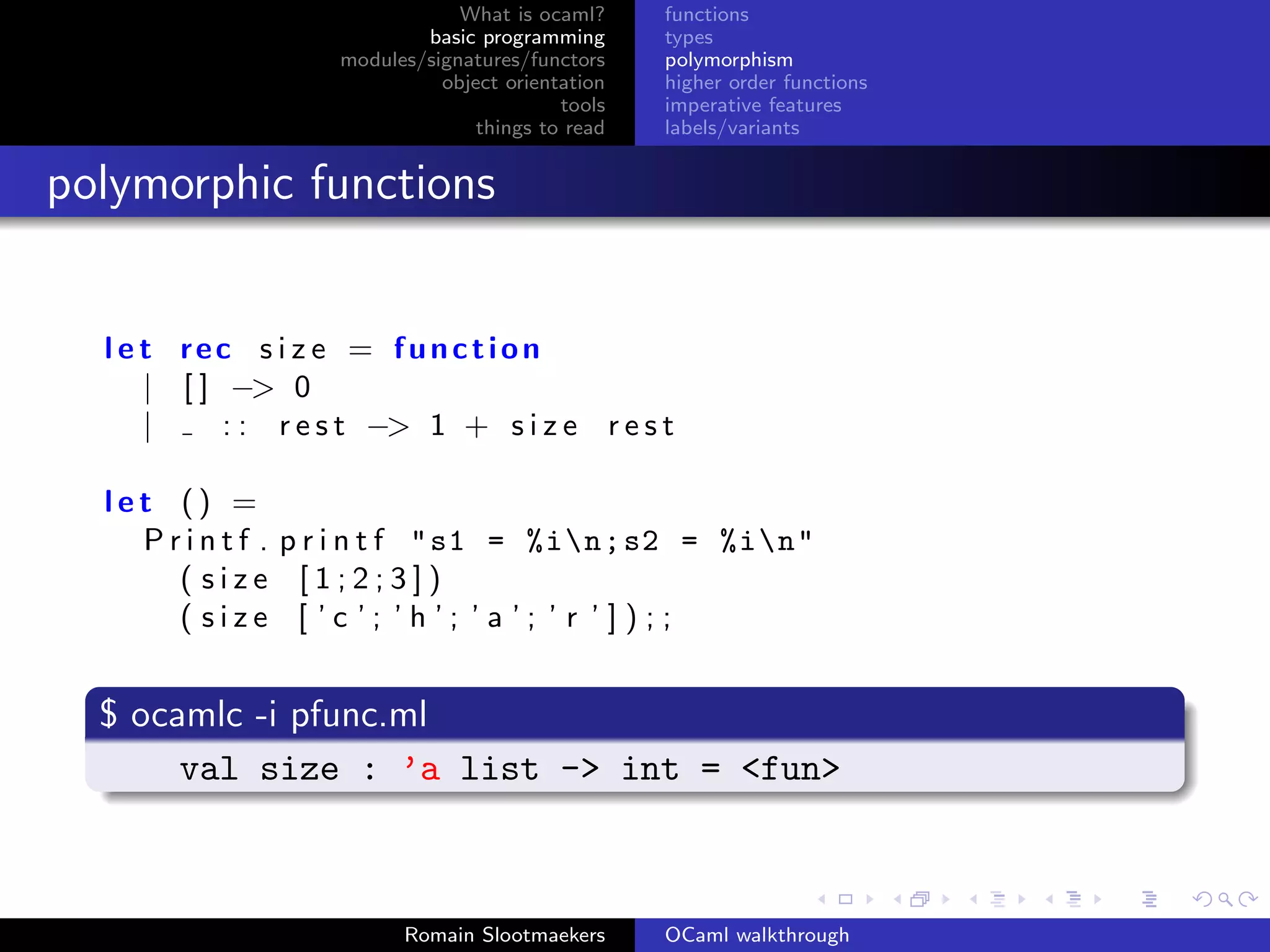Click the char list size call line
The width and height of the screenshot is (1270, 952).
tap(426, 618)
